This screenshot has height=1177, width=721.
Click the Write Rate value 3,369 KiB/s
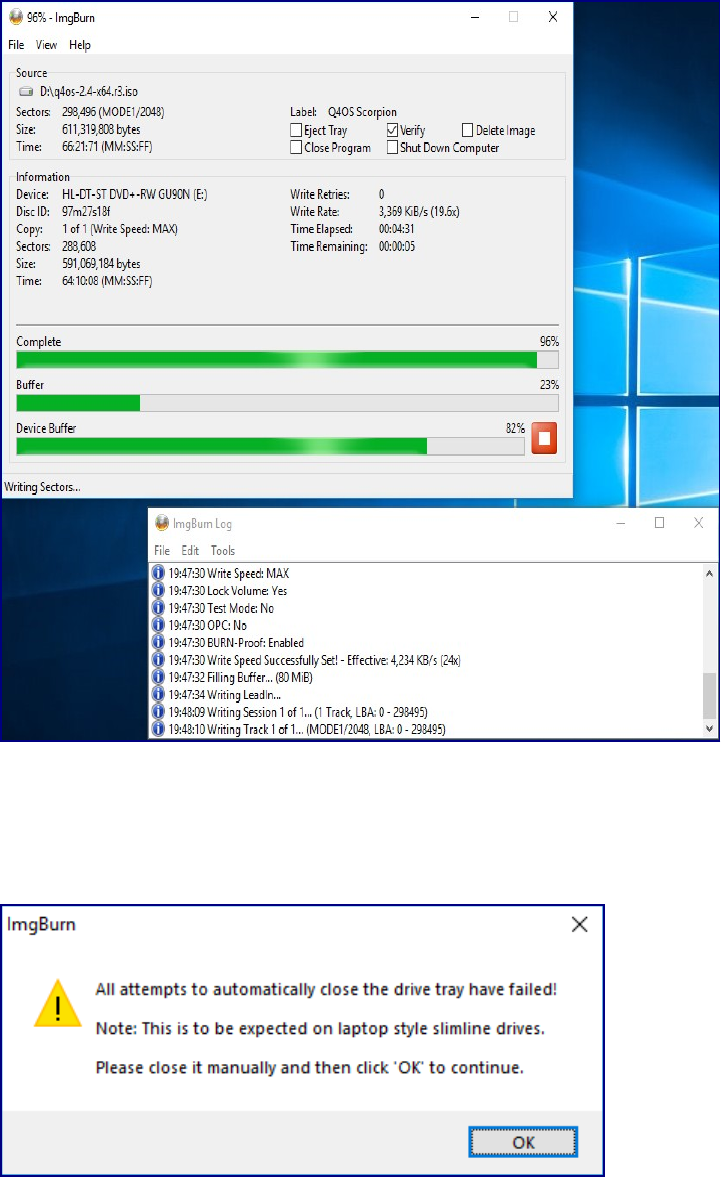coord(419,211)
